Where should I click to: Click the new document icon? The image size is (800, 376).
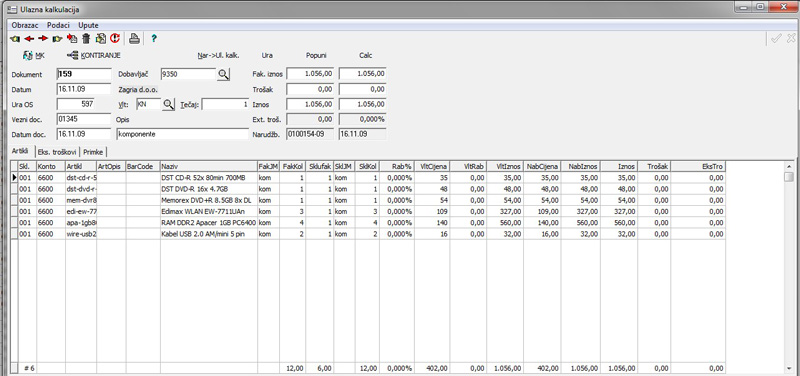coord(72,38)
